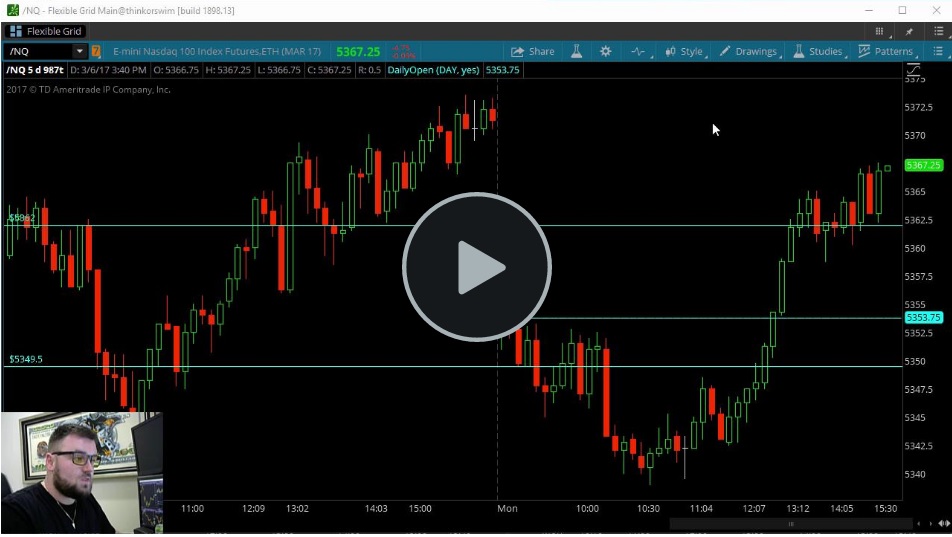This screenshot has height=537, width=952.
Task: Click the 5367.25 last price label
Action: click(x=358, y=52)
